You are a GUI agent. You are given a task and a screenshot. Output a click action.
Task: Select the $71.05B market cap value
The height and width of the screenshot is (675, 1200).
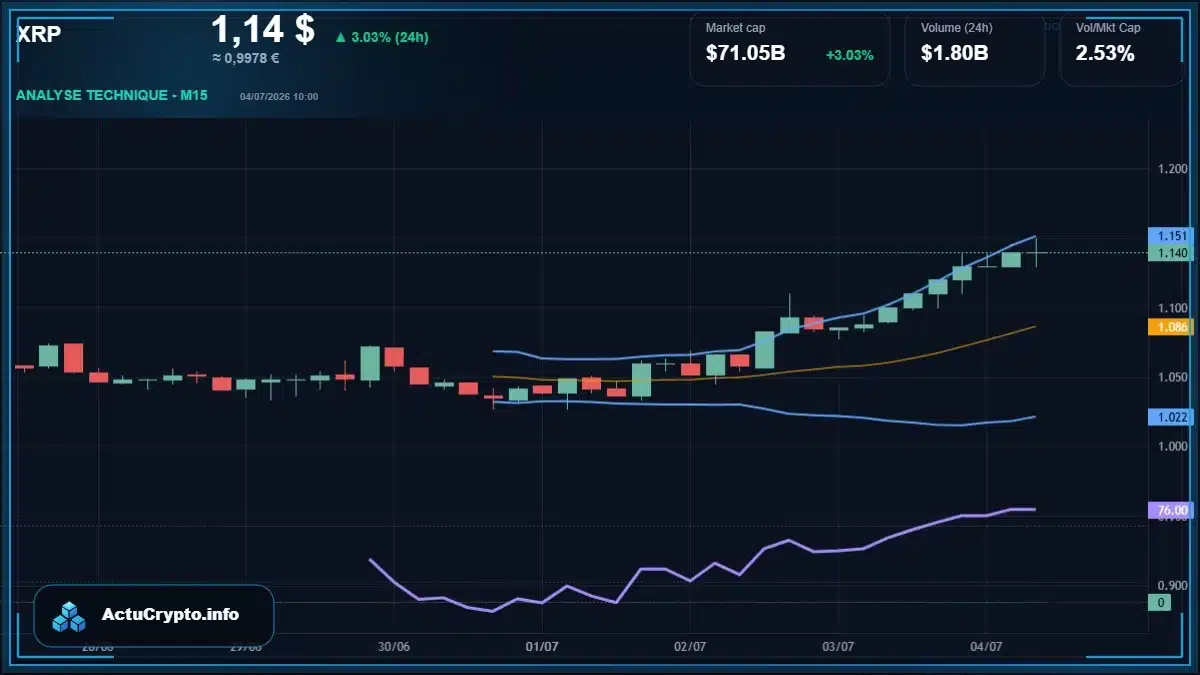tap(746, 54)
